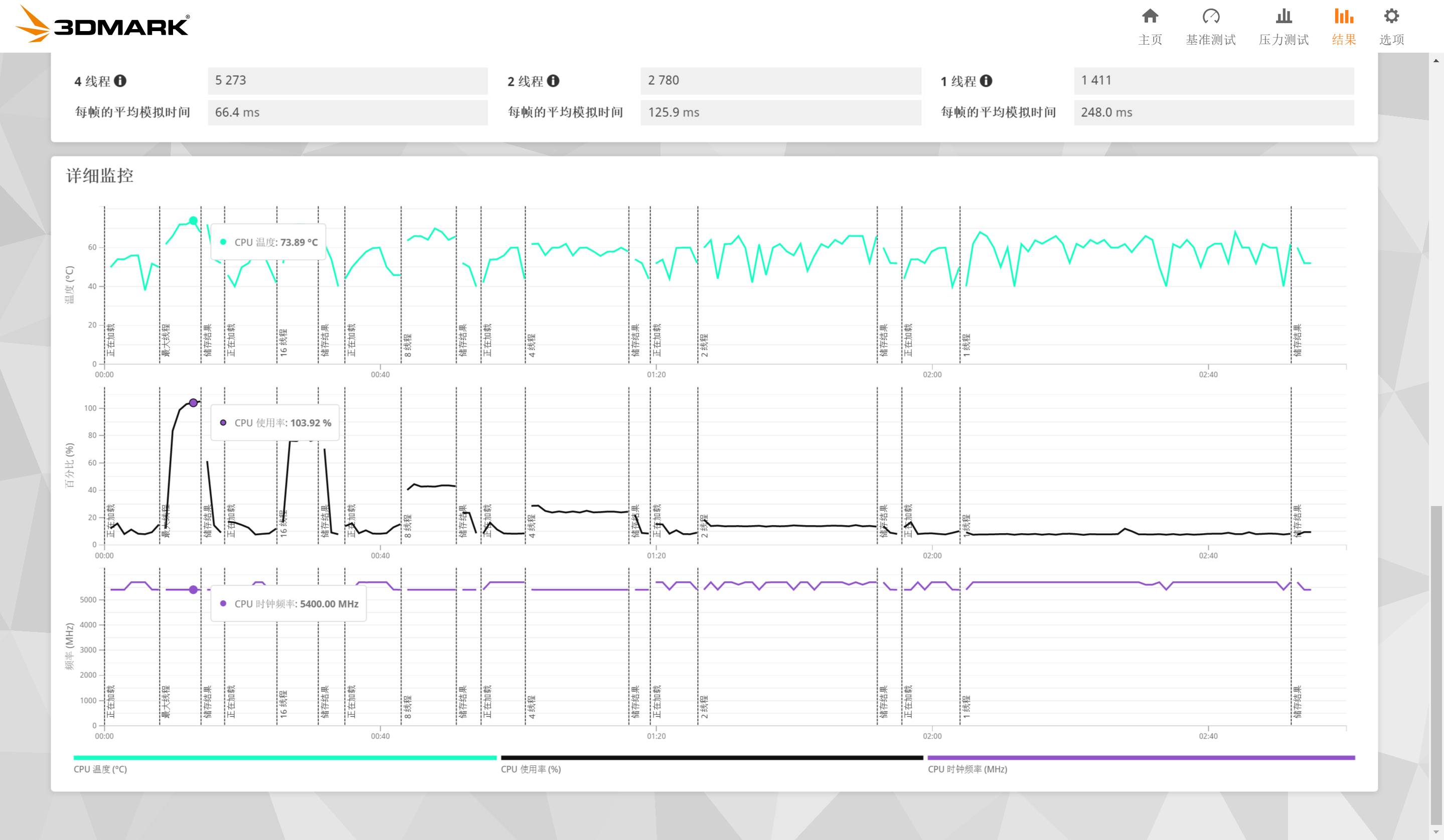Open 选项 via the settings gear icon
Image resolution: width=1444 pixels, height=840 pixels.
(1392, 17)
